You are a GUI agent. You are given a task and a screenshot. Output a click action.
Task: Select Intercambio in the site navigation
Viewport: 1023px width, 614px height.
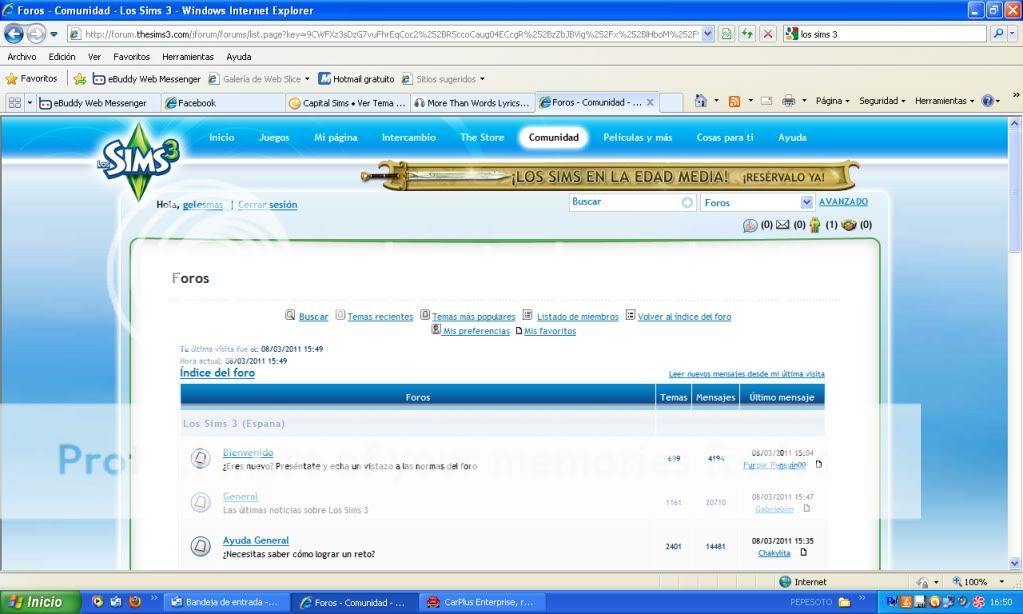(x=408, y=138)
